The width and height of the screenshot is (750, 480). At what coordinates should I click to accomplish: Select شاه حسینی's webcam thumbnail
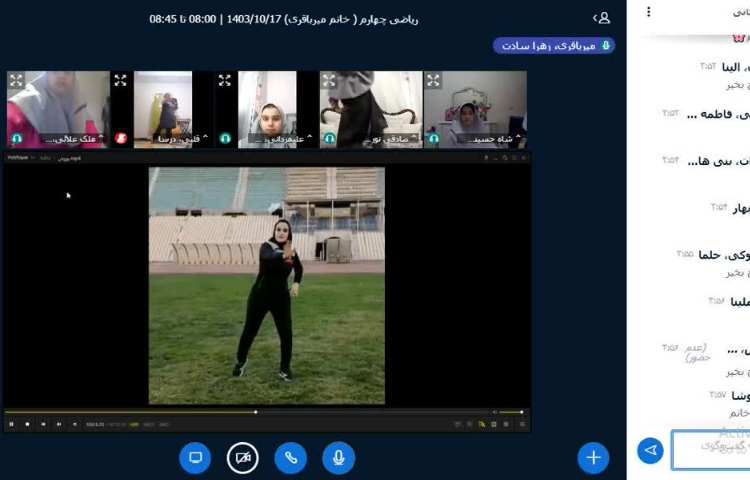pos(475,109)
